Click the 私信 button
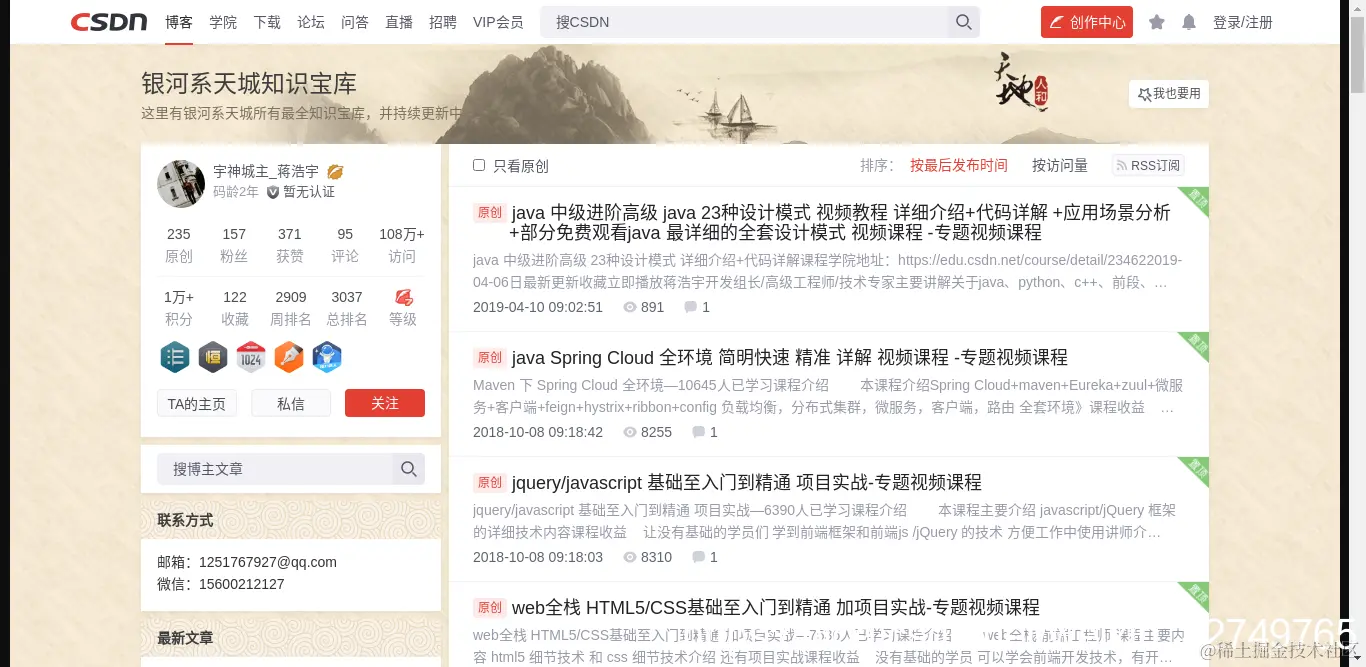Image resolution: width=1366 pixels, height=667 pixels. 291,403
